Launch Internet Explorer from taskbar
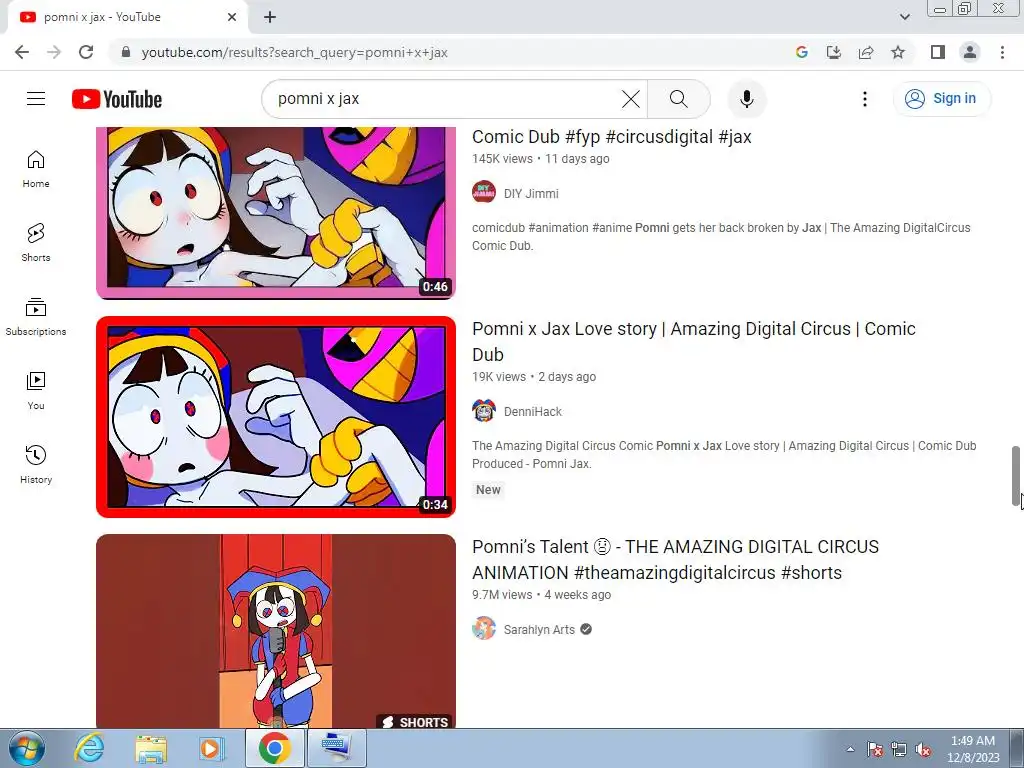The width and height of the screenshot is (1024, 768). pos(89,748)
